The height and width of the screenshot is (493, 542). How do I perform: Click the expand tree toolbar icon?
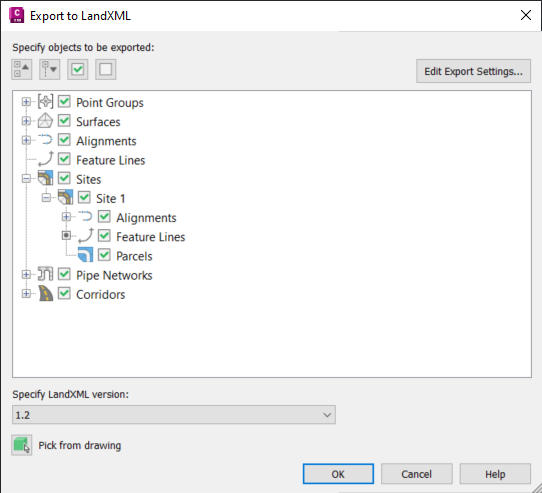pyautogui.click(x=49, y=69)
